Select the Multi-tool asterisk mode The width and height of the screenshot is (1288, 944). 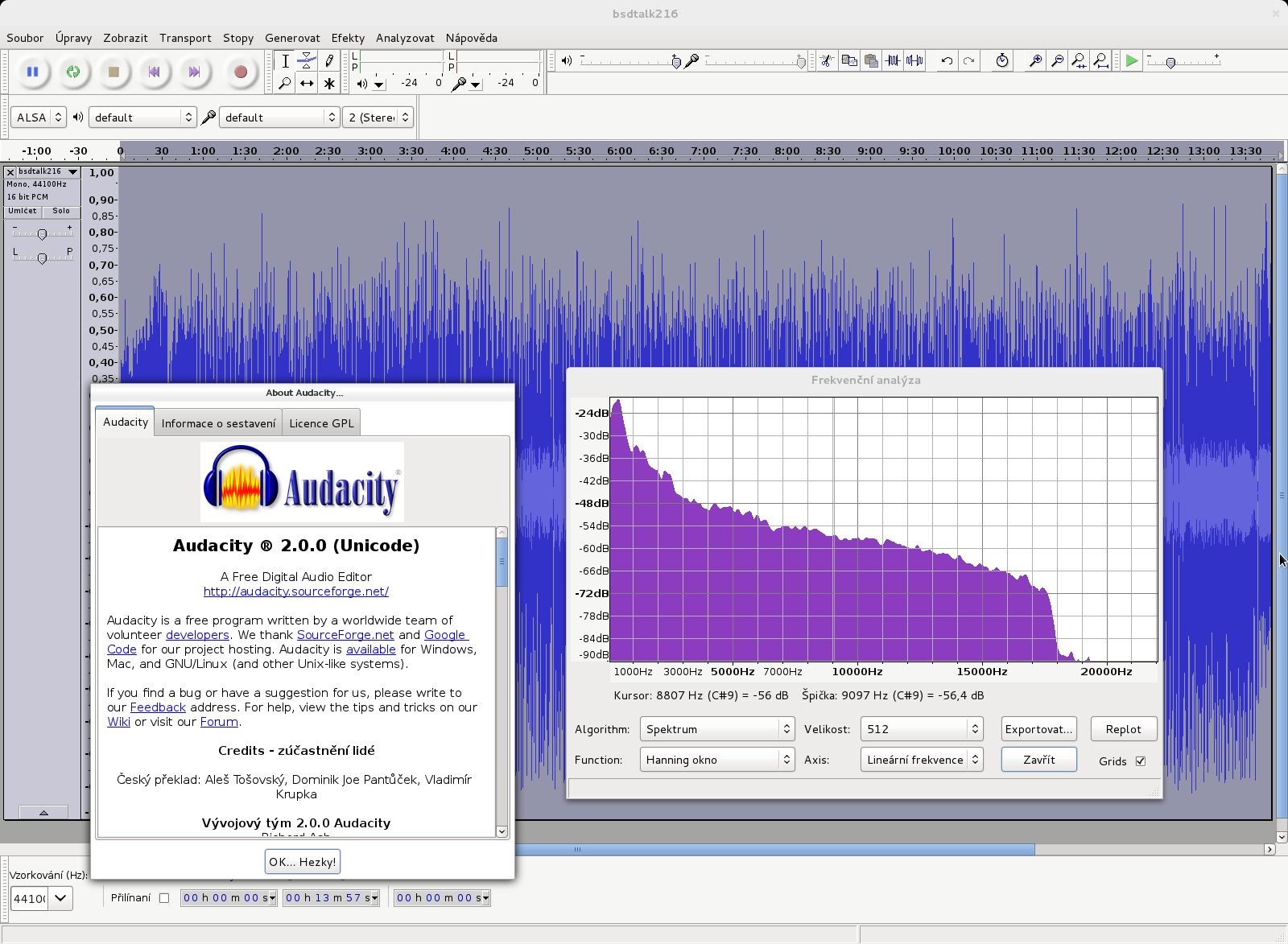[328, 83]
